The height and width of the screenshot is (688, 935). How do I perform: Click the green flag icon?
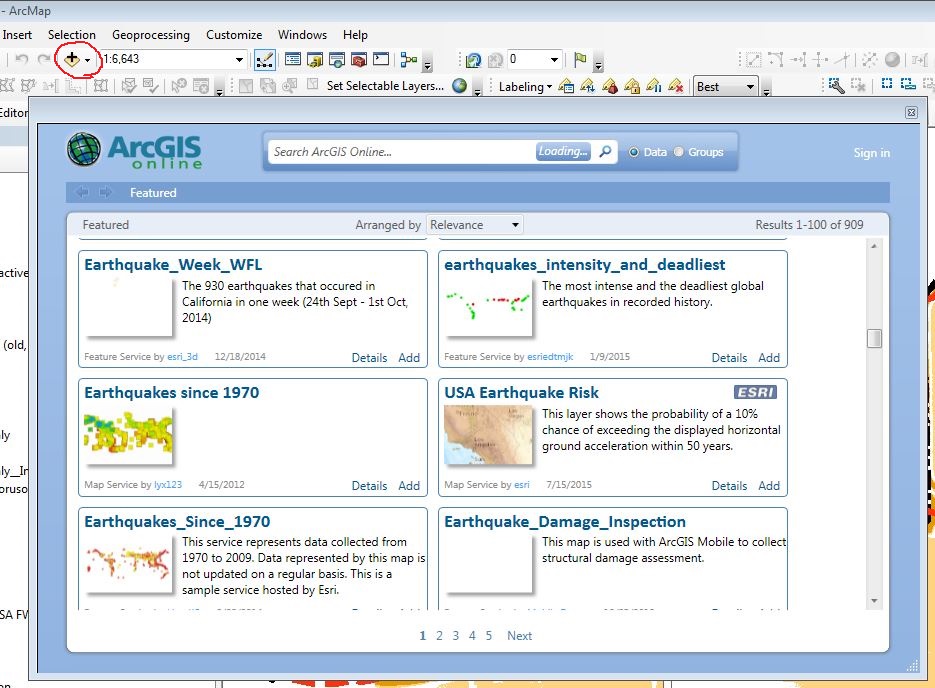(x=580, y=58)
